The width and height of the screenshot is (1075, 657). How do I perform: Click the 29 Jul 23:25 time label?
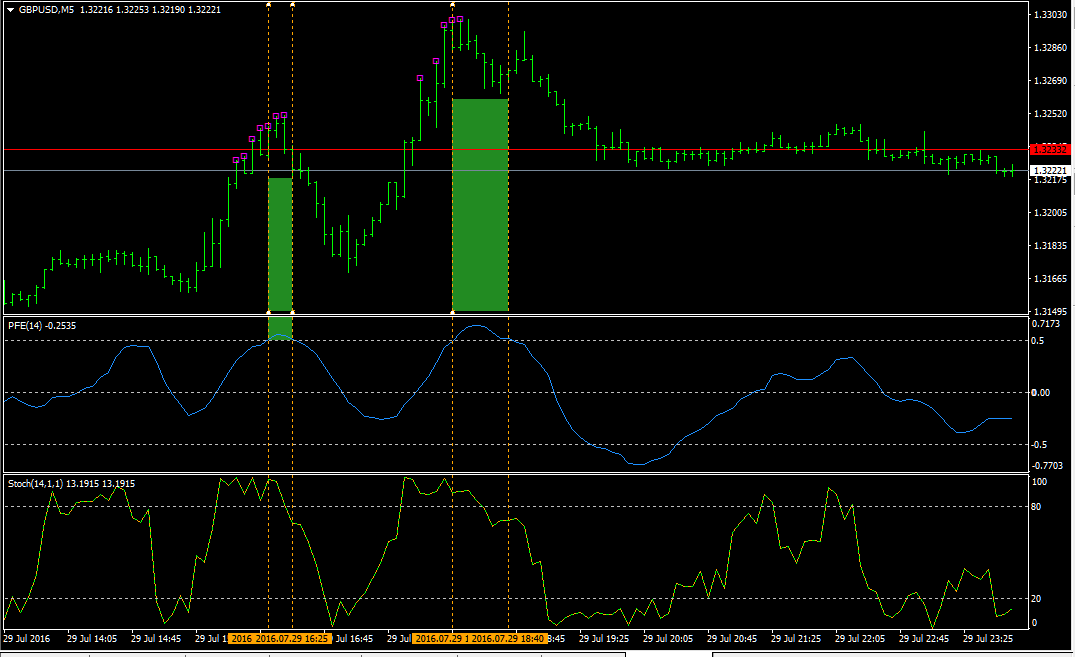point(988,638)
